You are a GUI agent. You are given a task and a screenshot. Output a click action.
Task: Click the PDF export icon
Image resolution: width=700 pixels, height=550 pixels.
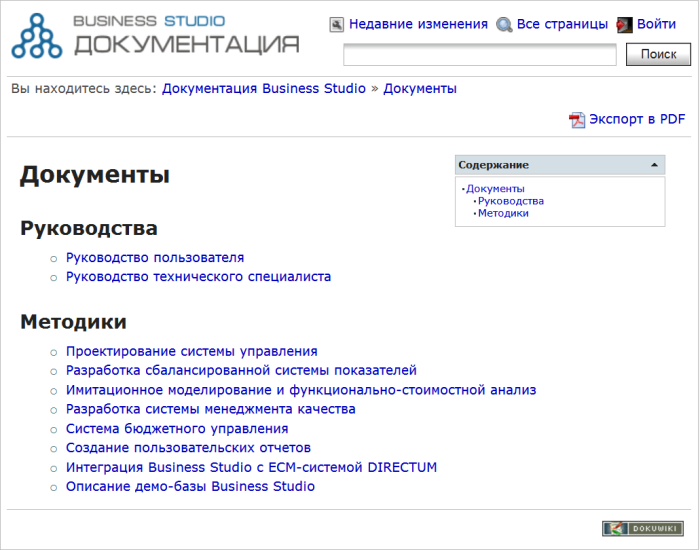pos(577,120)
